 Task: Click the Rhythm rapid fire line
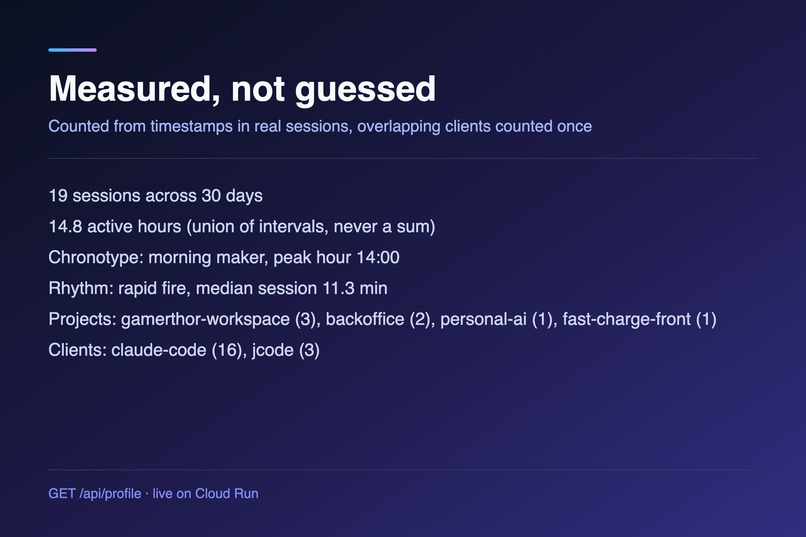(x=218, y=288)
